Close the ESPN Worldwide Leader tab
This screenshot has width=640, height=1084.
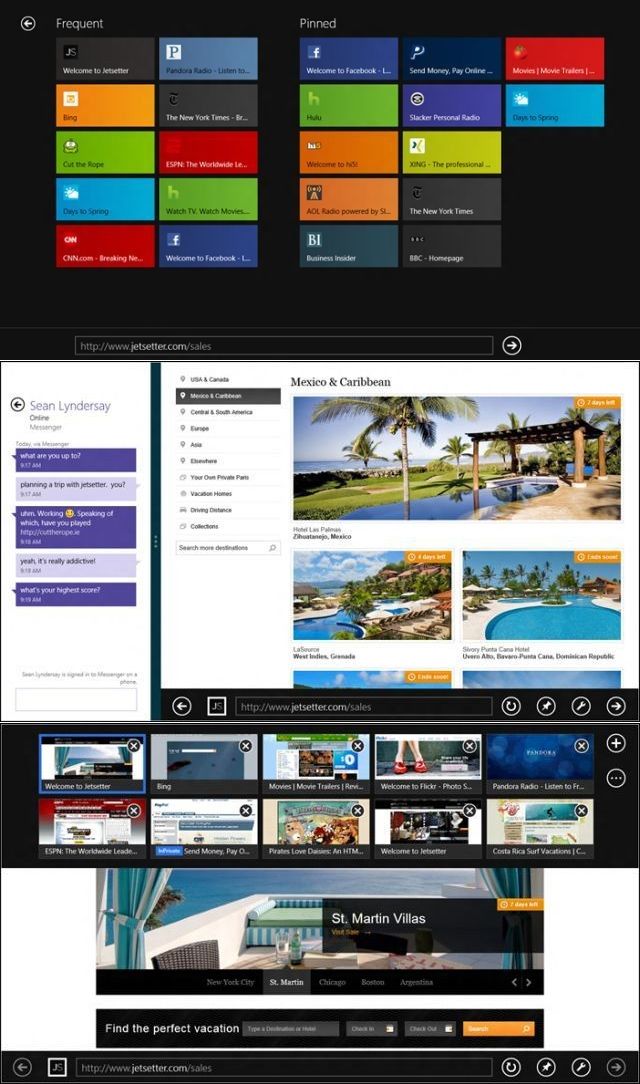(133, 810)
